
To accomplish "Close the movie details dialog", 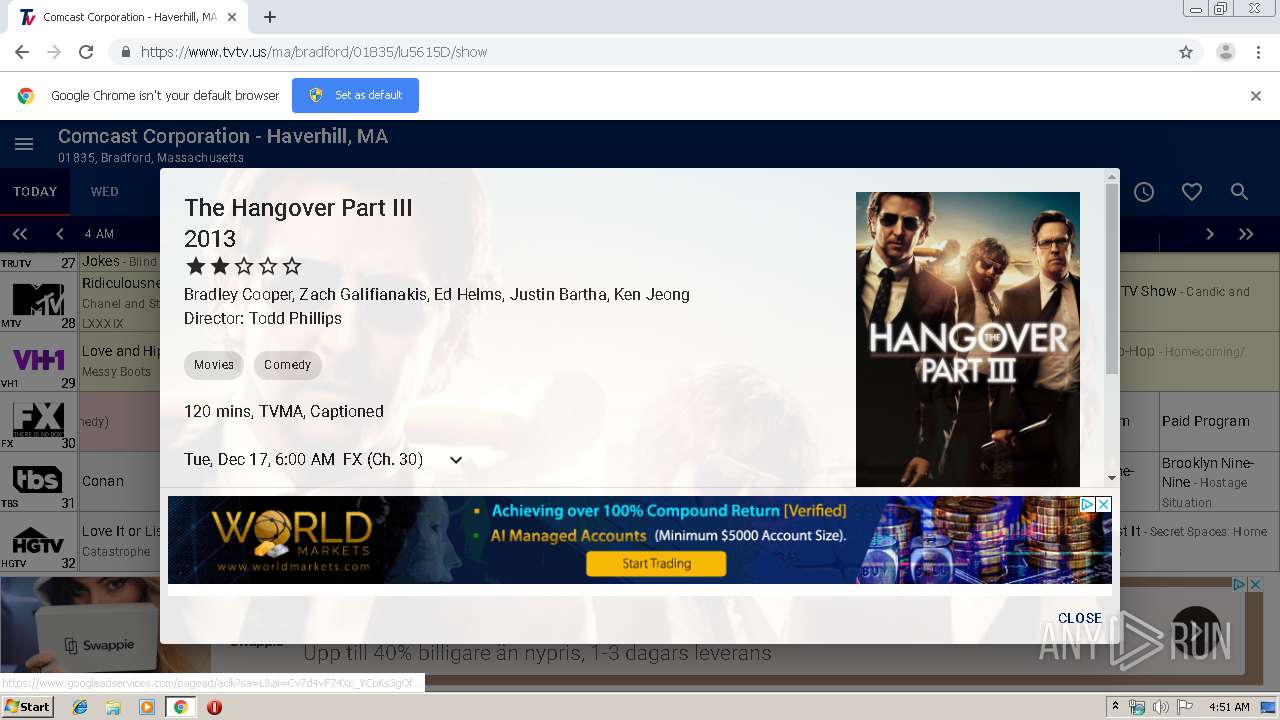I will 1080,618.
